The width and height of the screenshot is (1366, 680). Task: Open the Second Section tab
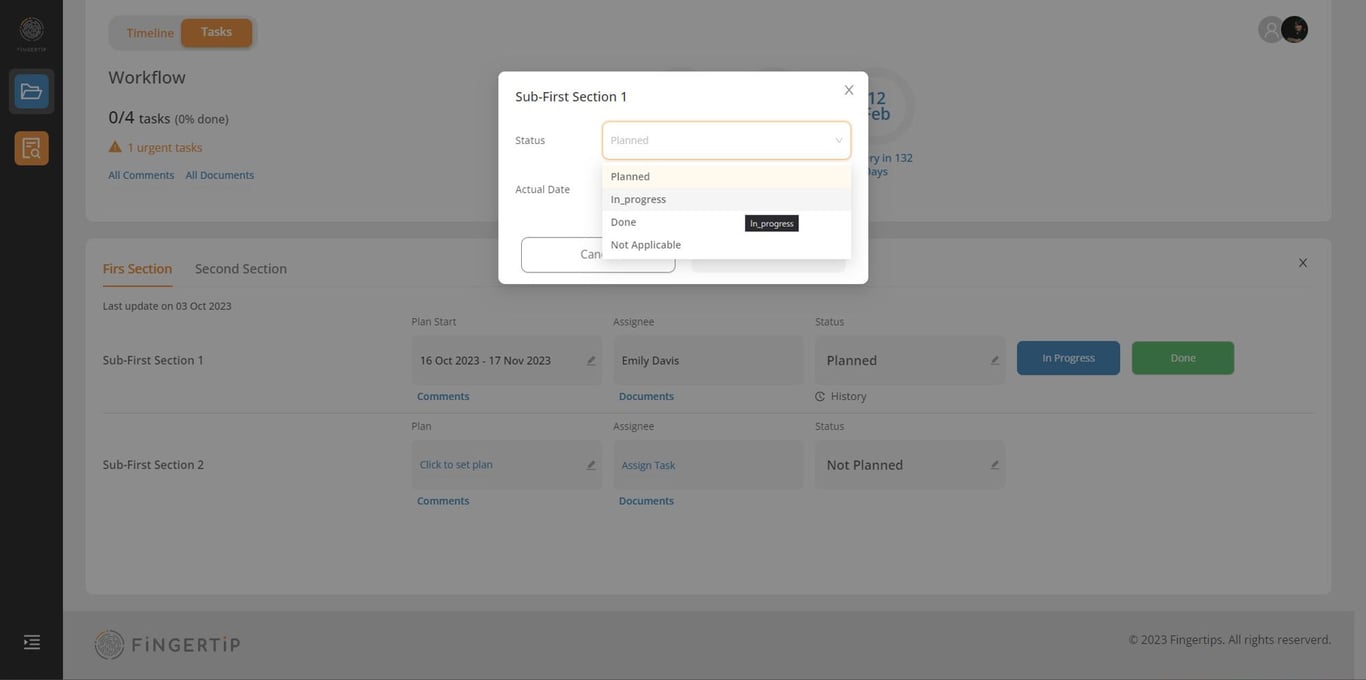[241, 269]
